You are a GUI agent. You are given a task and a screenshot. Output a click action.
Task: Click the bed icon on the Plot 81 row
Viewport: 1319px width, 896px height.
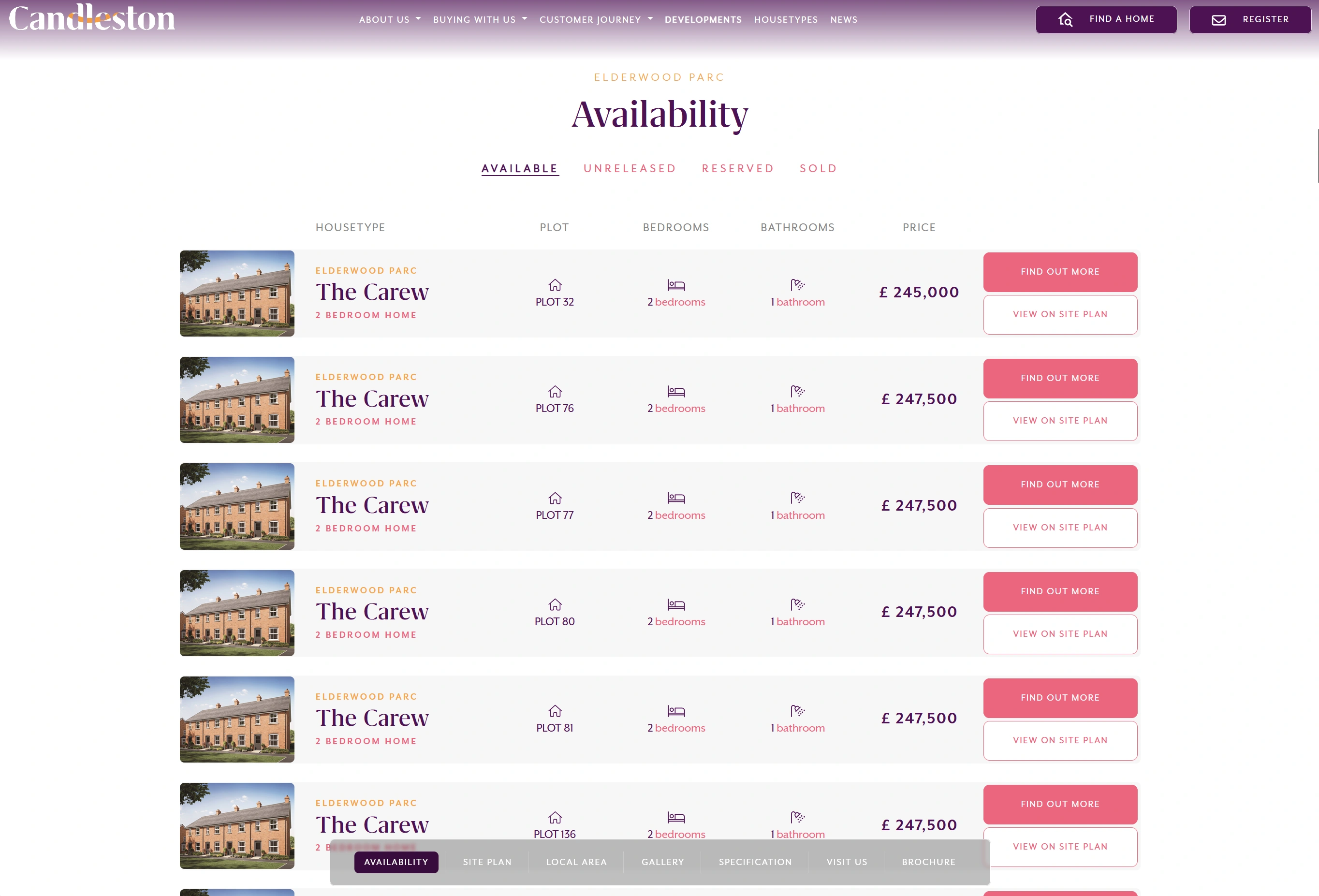676,711
